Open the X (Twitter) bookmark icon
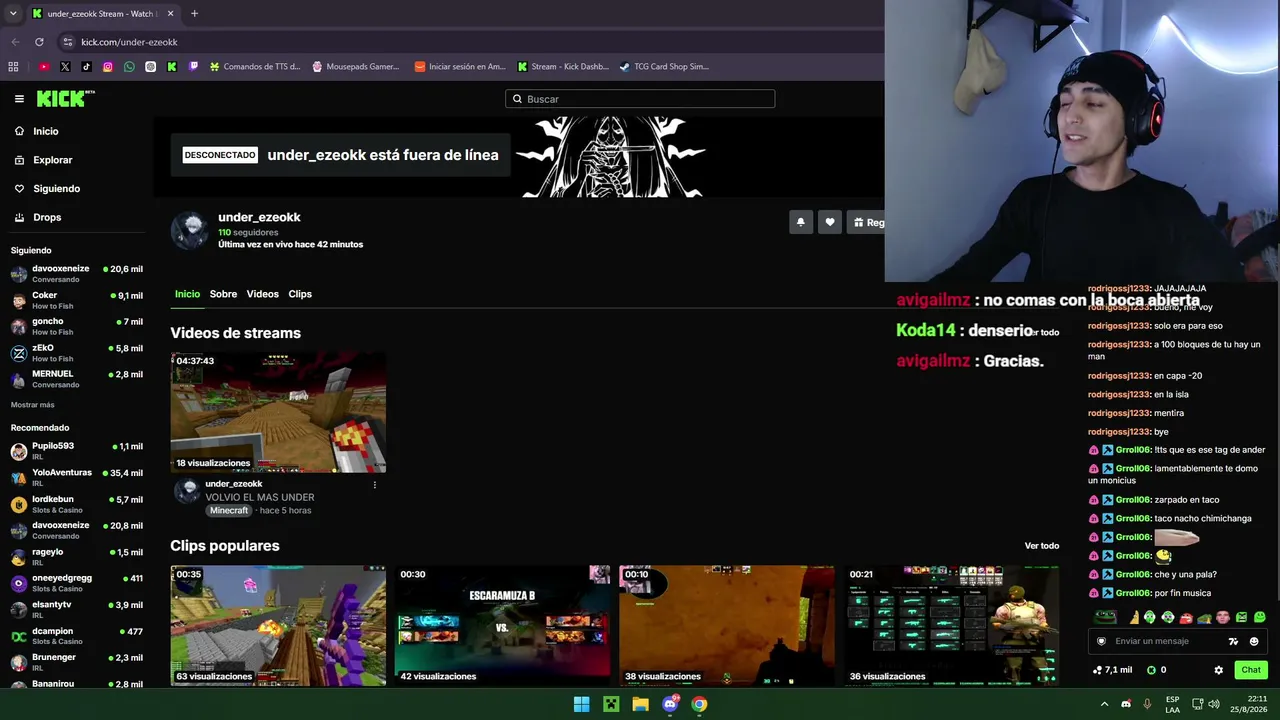This screenshot has width=1280, height=720. tap(65, 67)
